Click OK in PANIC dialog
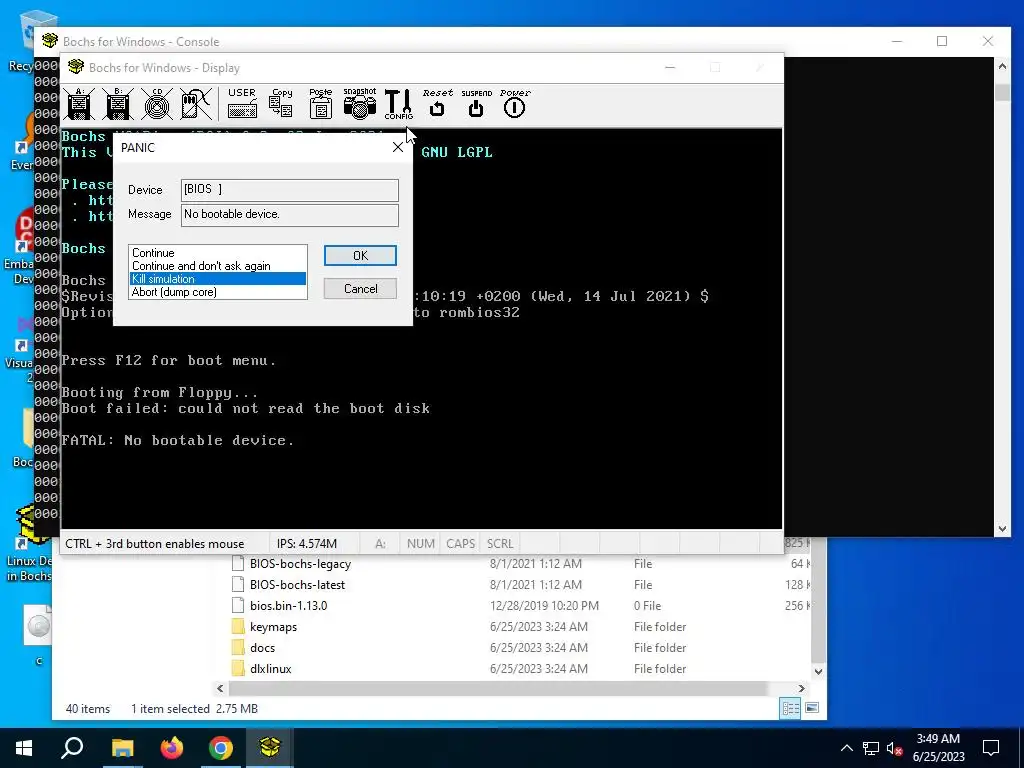 click(x=360, y=255)
